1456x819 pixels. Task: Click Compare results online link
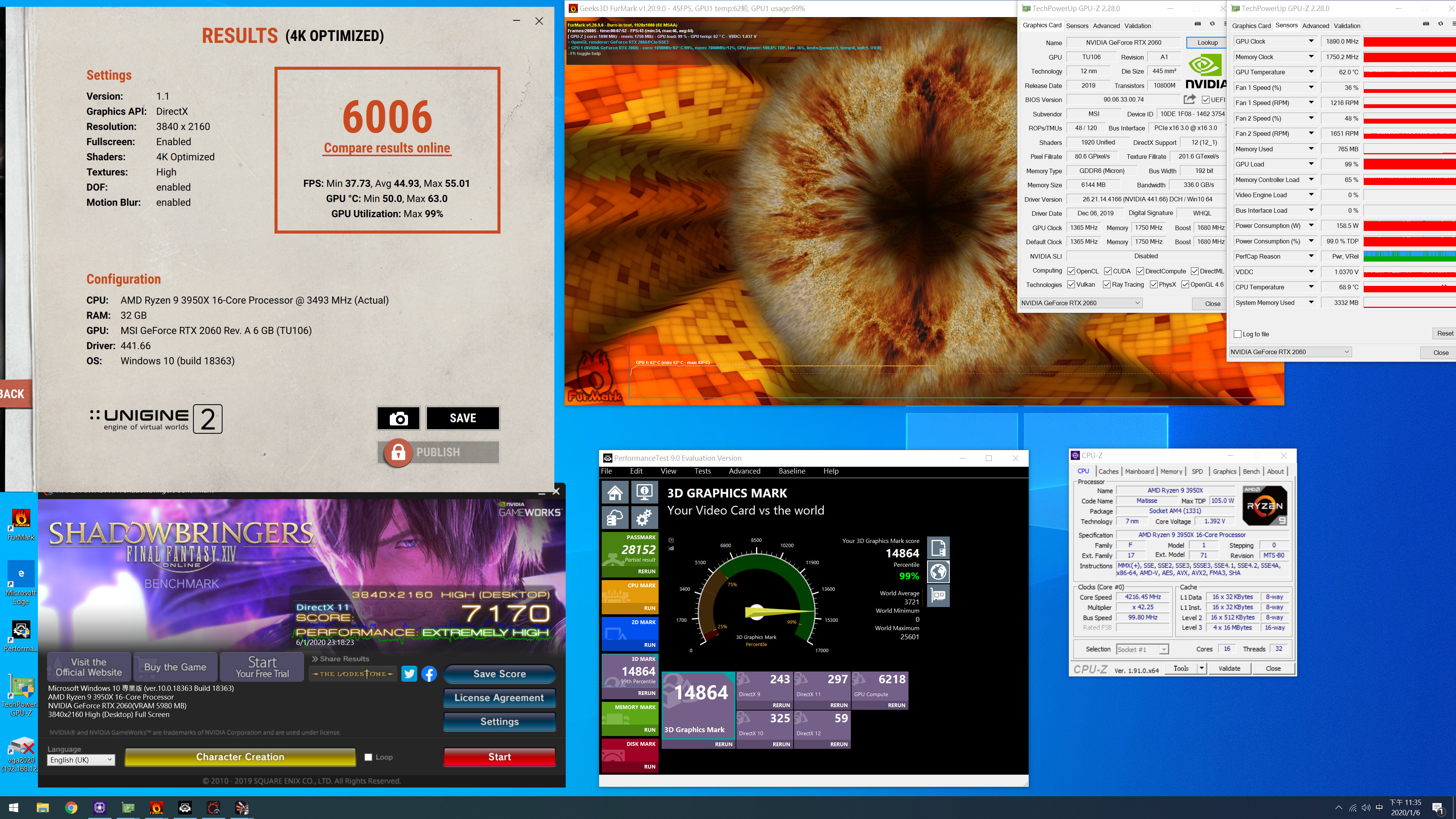tap(387, 148)
